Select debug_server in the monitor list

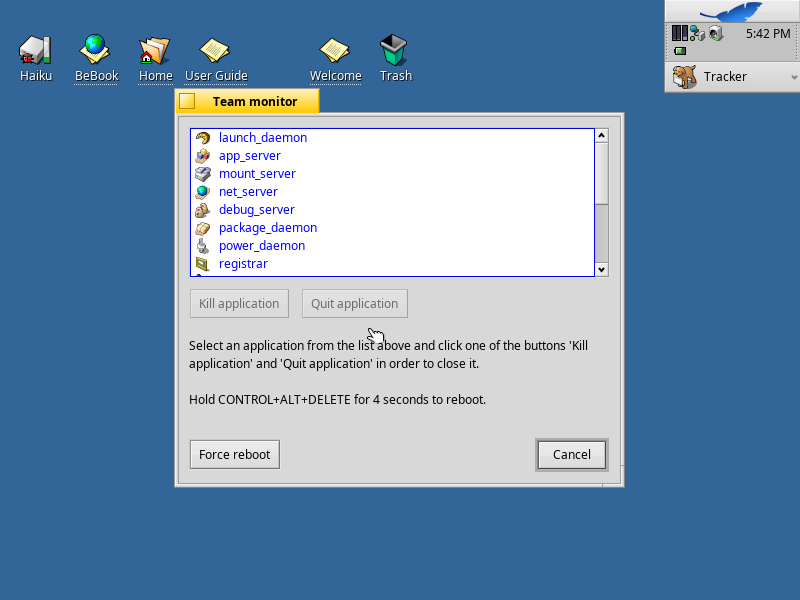(256, 209)
